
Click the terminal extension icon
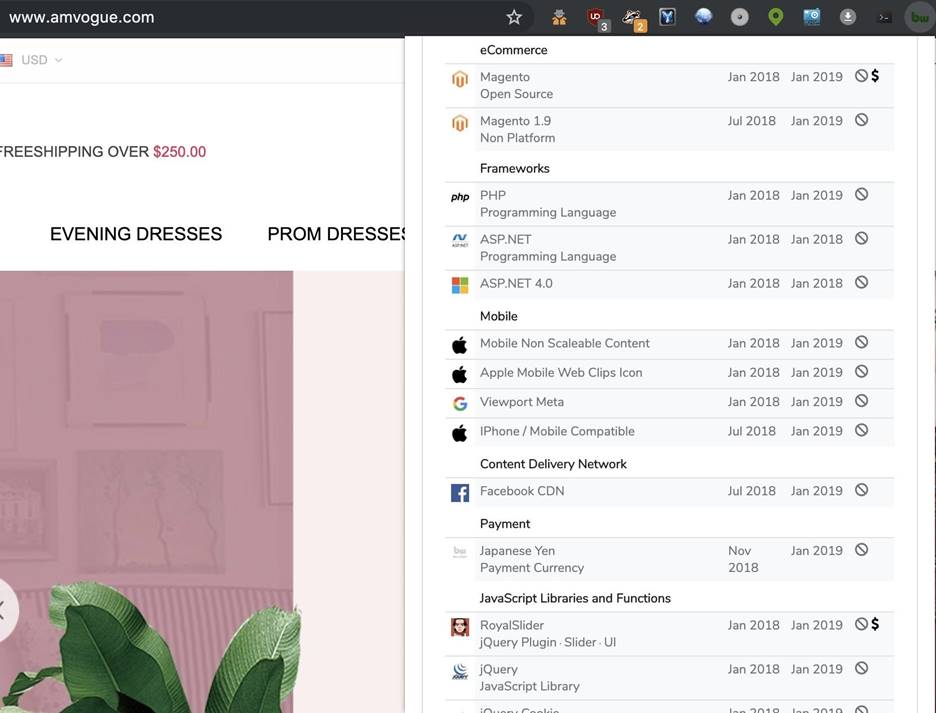point(884,17)
